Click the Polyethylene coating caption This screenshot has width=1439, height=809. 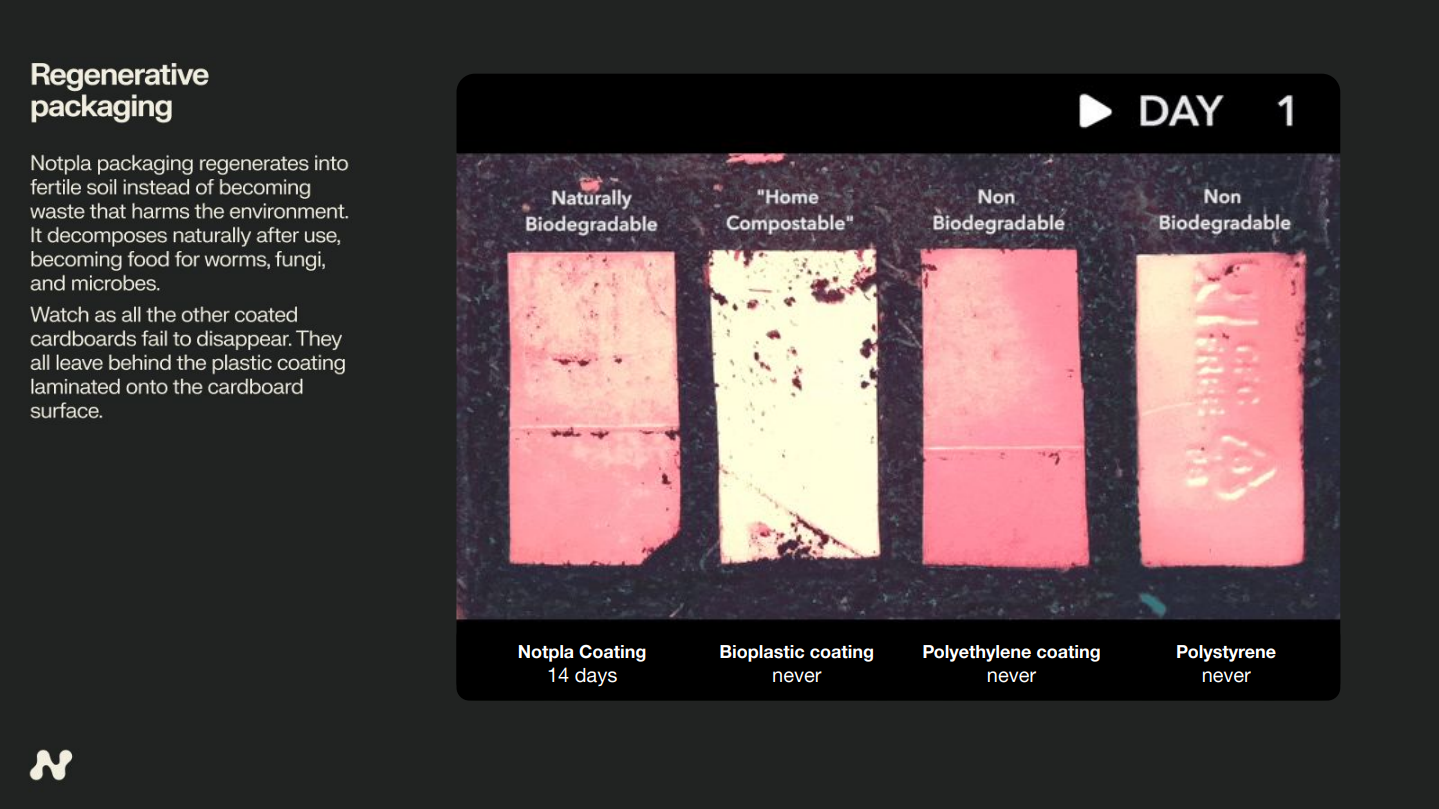tap(1011, 652)
